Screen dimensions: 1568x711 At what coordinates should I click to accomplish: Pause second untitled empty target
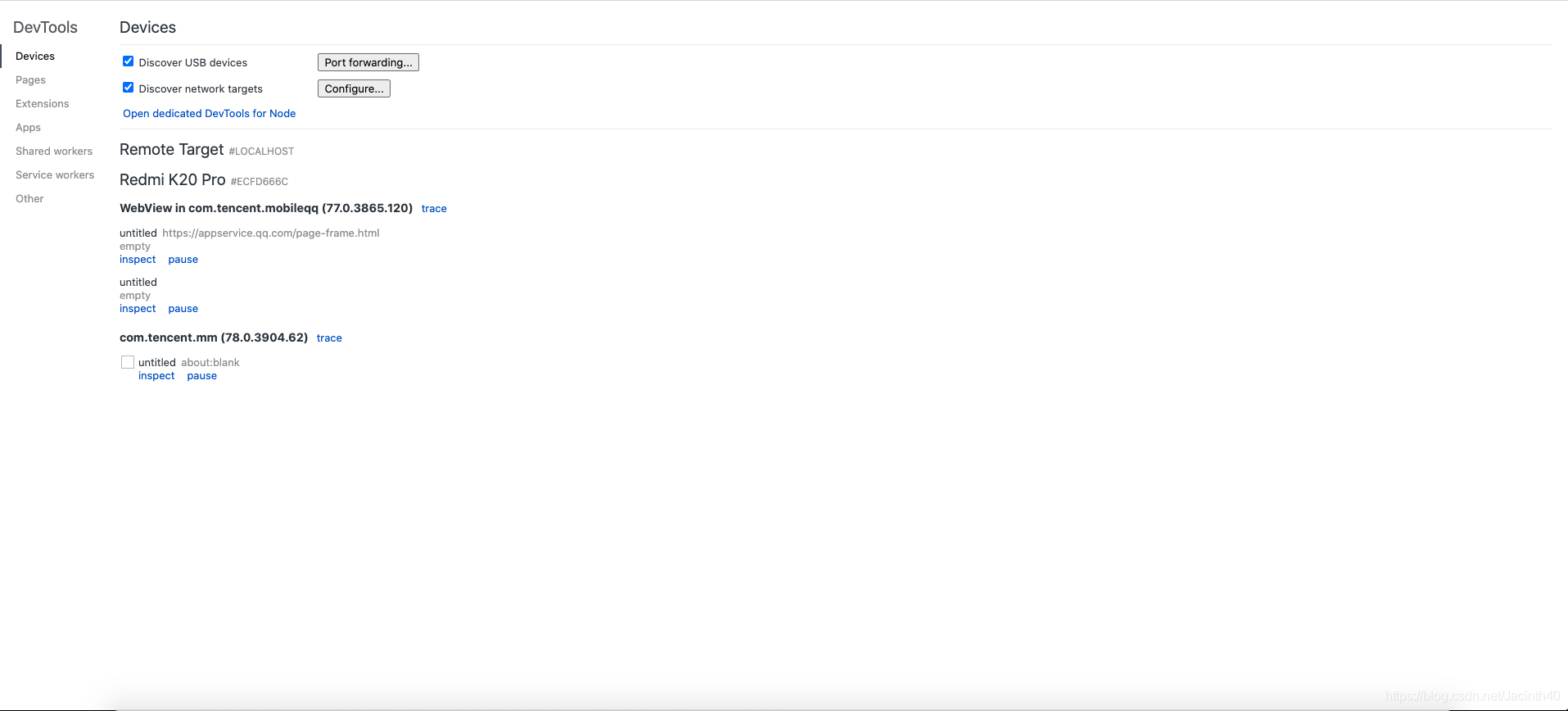pos(183,309)
